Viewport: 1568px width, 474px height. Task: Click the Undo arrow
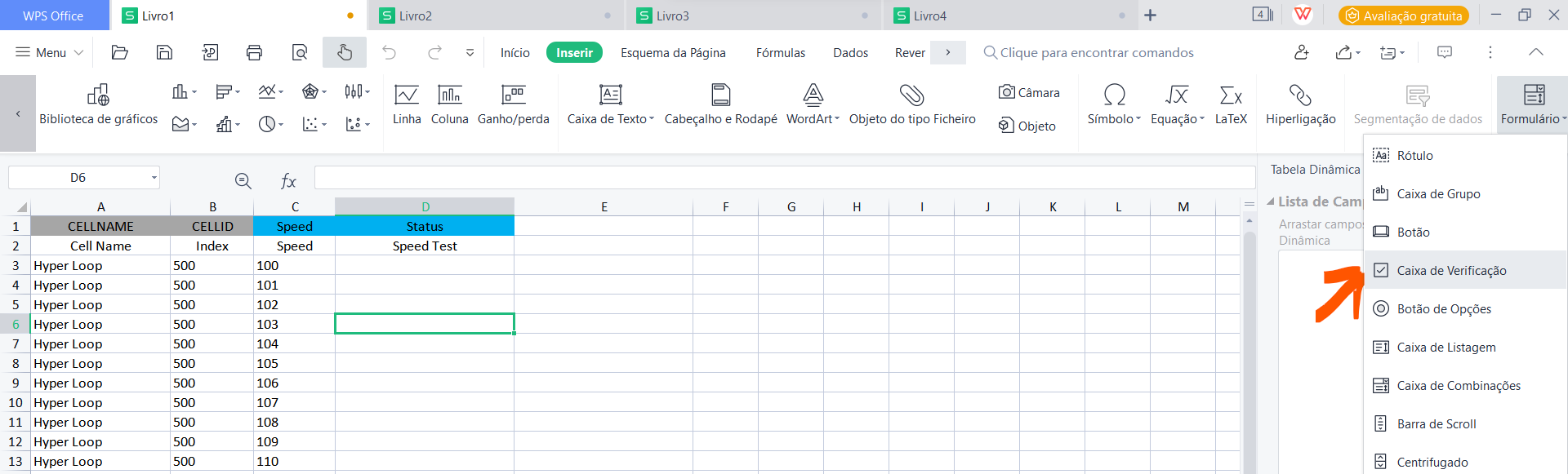390,53
